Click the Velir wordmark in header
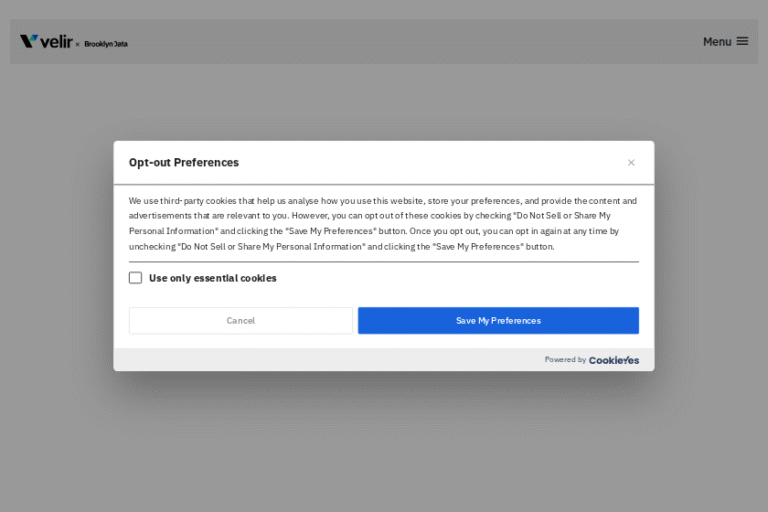This screenshot has width=768, height=512. click(x=56, y=41)
